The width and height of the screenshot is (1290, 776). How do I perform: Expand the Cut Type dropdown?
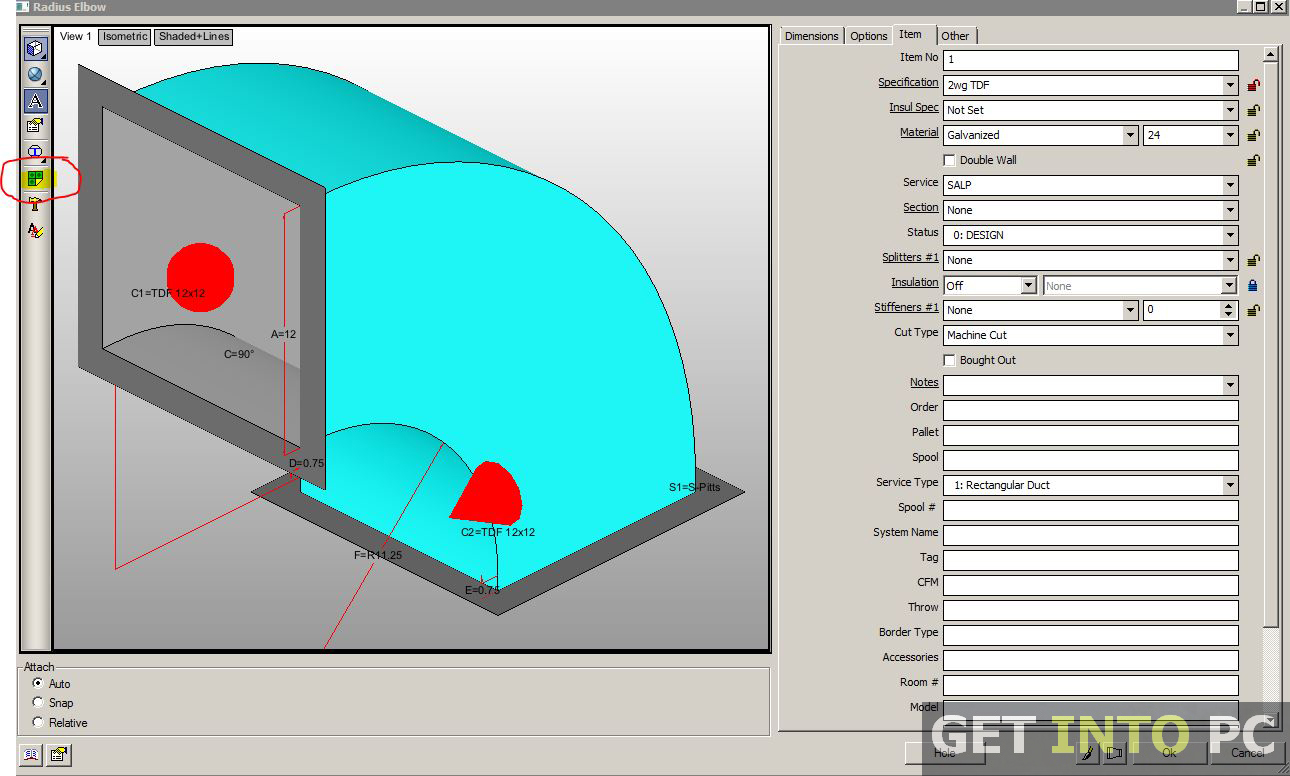[x=1230, y=335]
